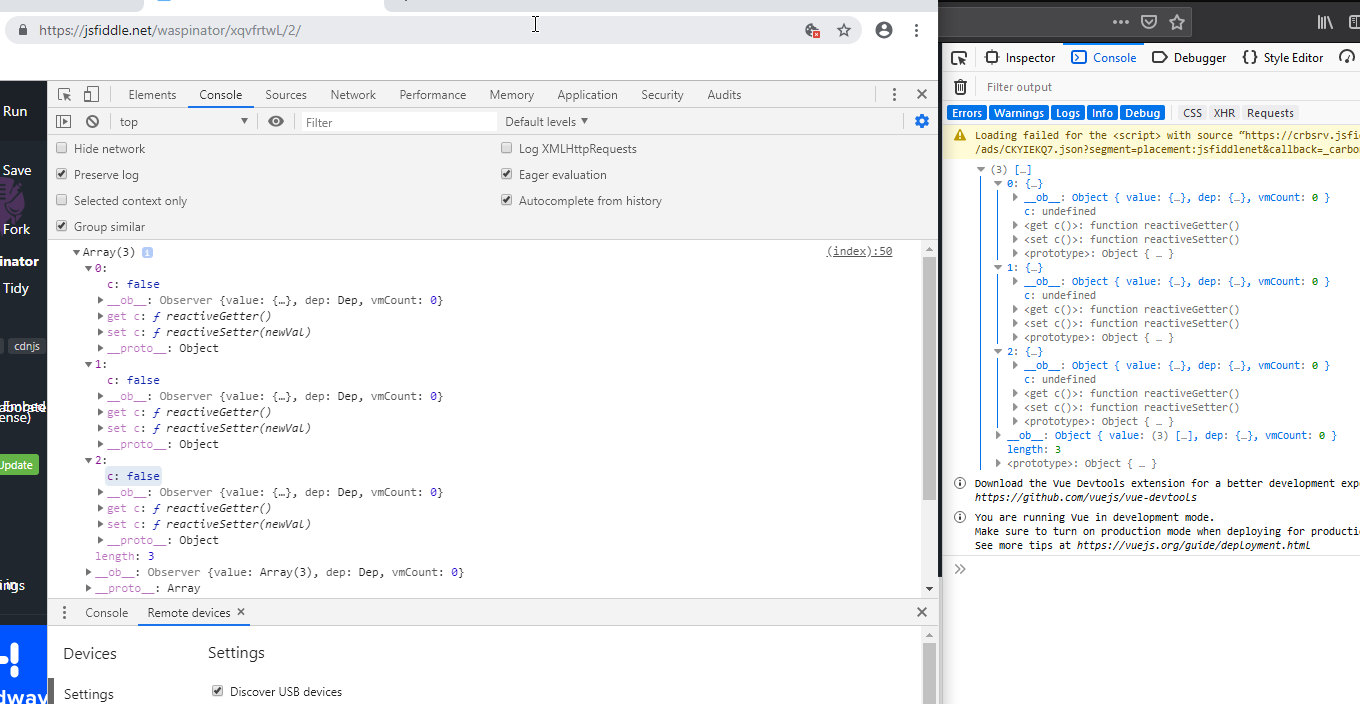Image resolution: width=1360 pixels, height=704 pixels.
Task: Close the bottom drawer panel
Action: [x=922, y=612]
